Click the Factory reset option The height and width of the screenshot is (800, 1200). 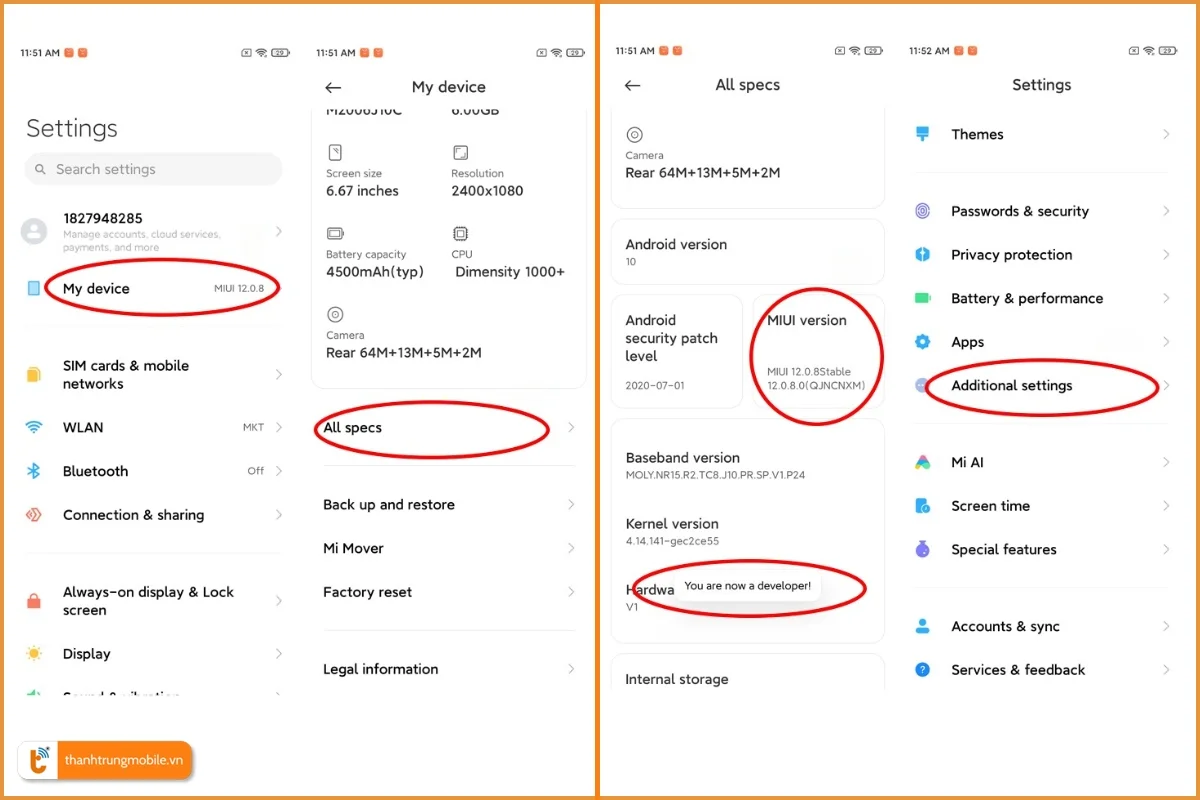pyautogui.click(x=367, y=591)
